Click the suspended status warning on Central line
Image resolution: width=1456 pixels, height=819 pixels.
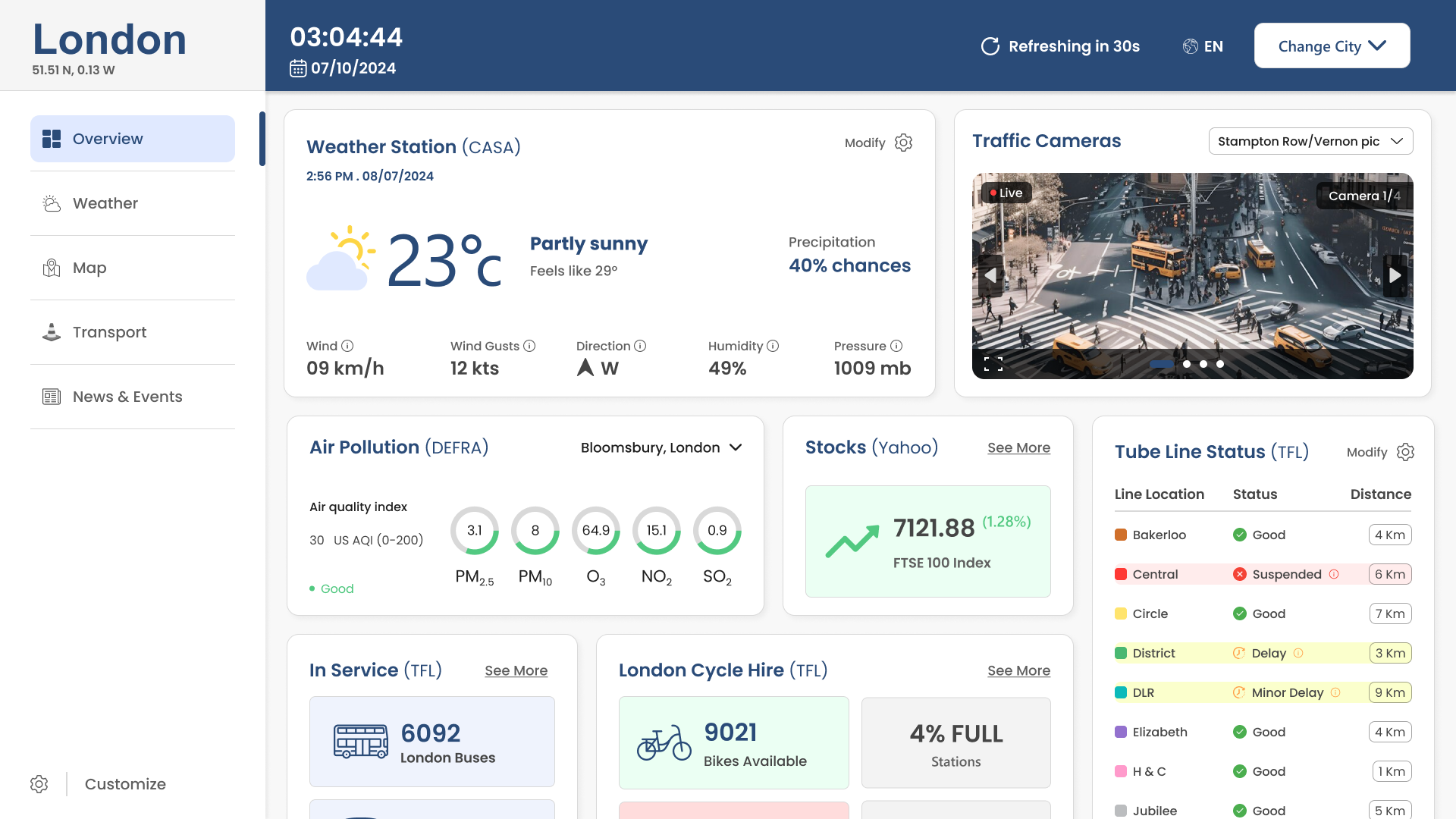coord(1333,574)
